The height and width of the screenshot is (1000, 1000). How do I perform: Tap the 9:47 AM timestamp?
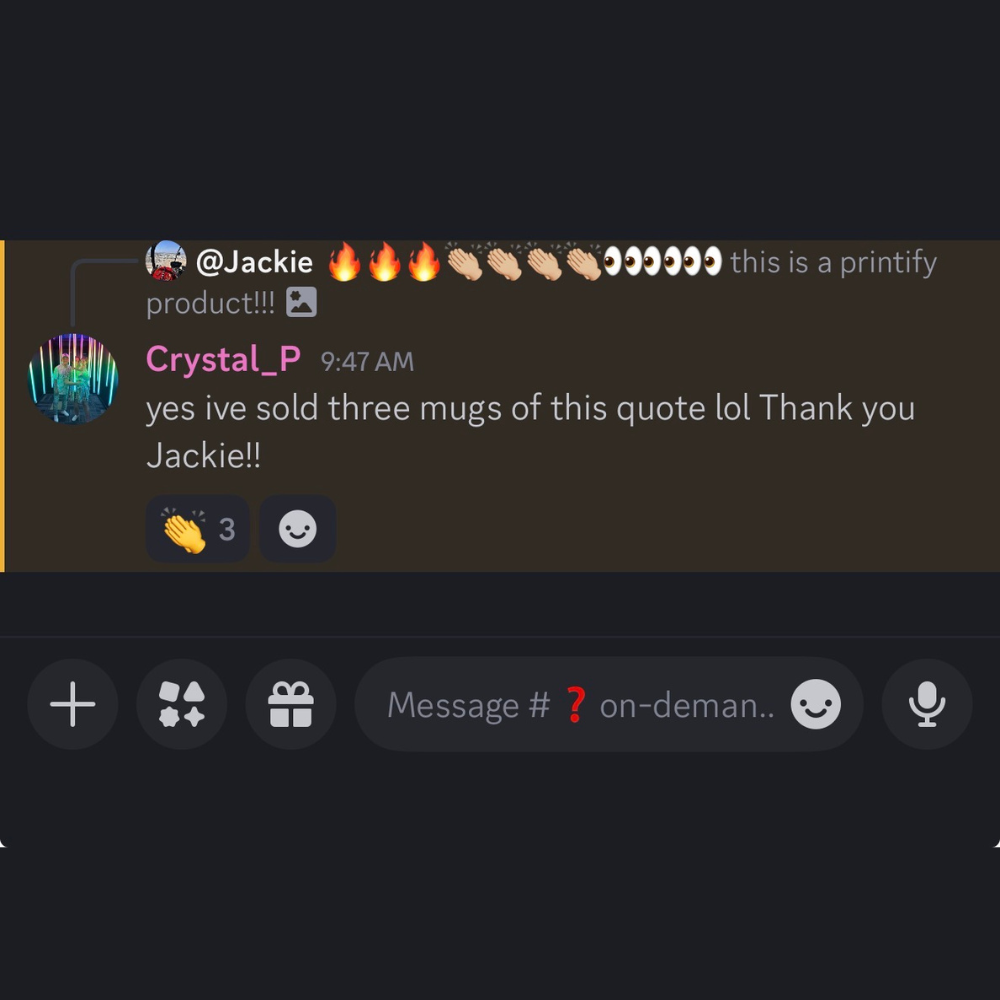coord(367,362)
